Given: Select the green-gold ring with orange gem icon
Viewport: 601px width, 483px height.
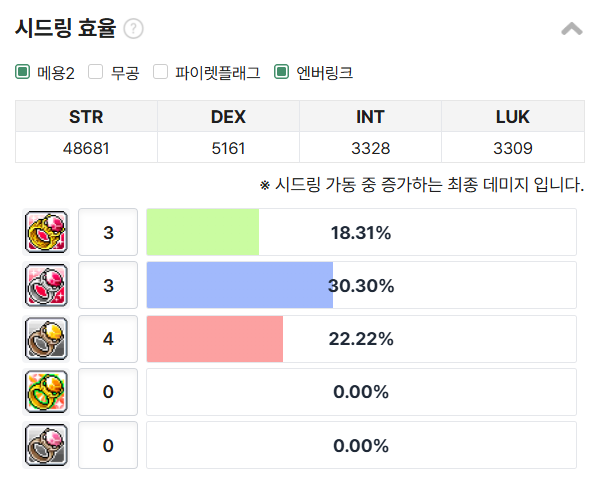Looking at the screenshot, I should click(x=46, y=392).
